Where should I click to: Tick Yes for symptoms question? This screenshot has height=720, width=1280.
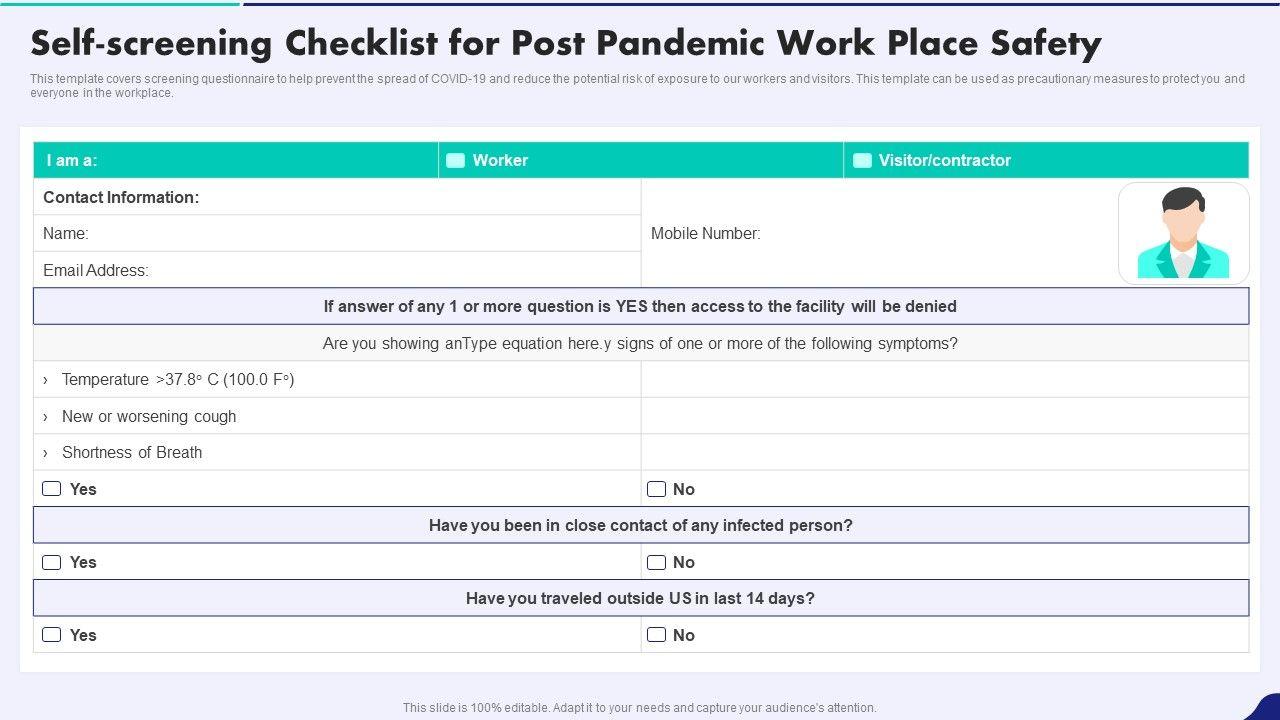point(52,489)
